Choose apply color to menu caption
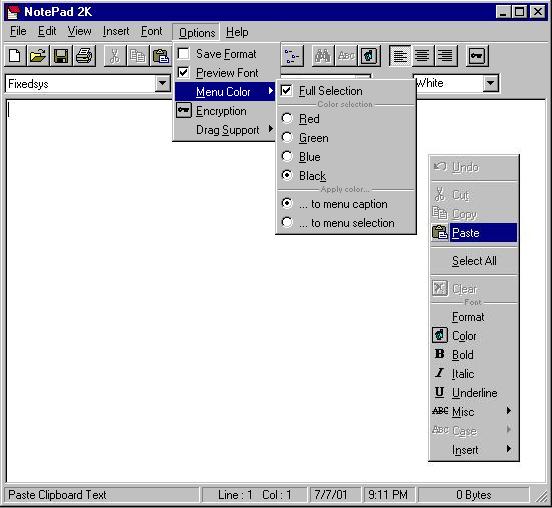This screenshot has height=508, width=552. pyautogui.click(x=287, y=203)
